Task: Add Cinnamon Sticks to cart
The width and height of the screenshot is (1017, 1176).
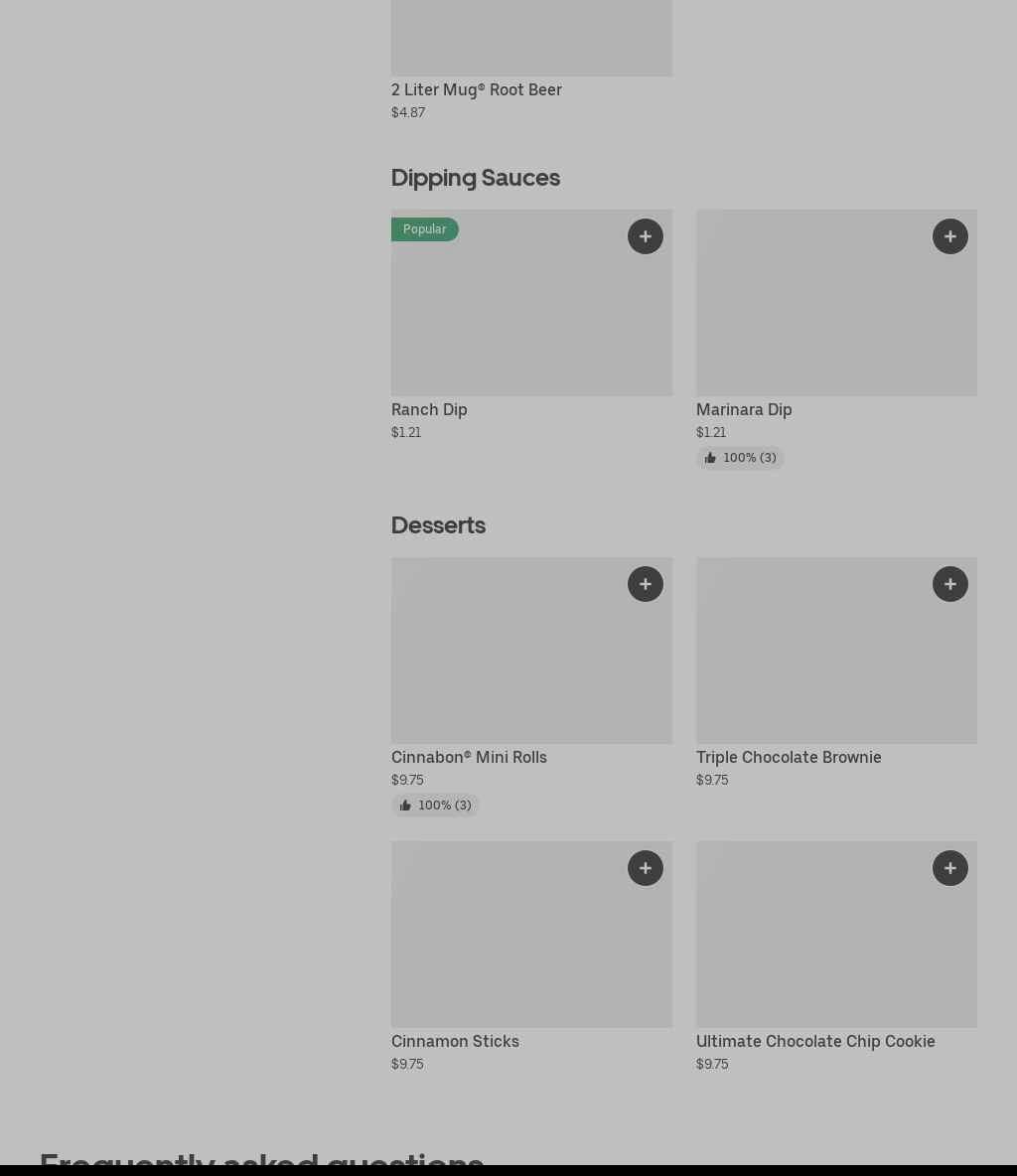Action: coord(645,868)
